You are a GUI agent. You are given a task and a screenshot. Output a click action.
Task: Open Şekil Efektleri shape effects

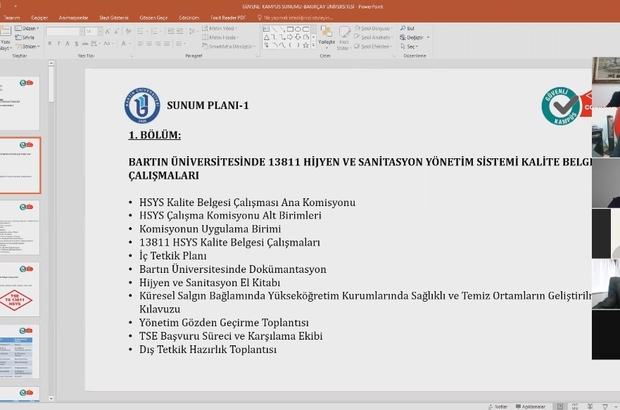point(373,47)
